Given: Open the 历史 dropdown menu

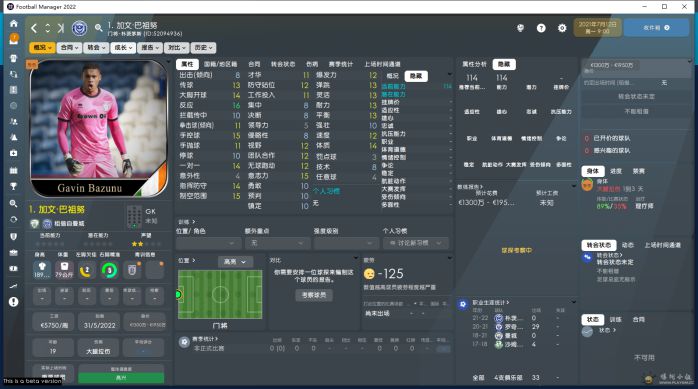Looking at the screenshot, I should pyautogui.click(x=203, y=47).
